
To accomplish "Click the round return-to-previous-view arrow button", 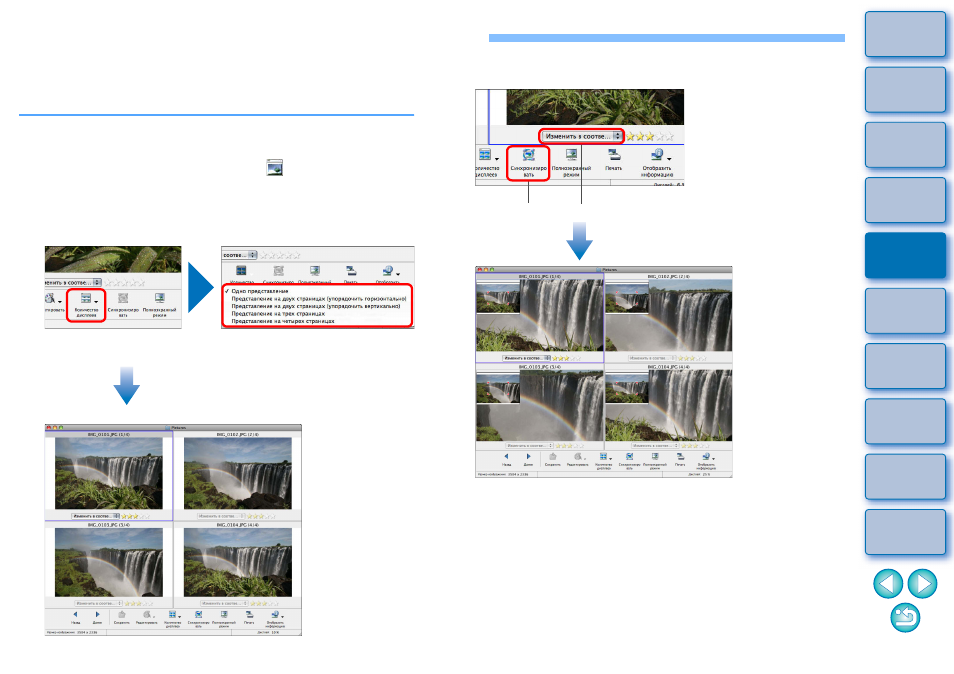I will (x=905, y=617).
